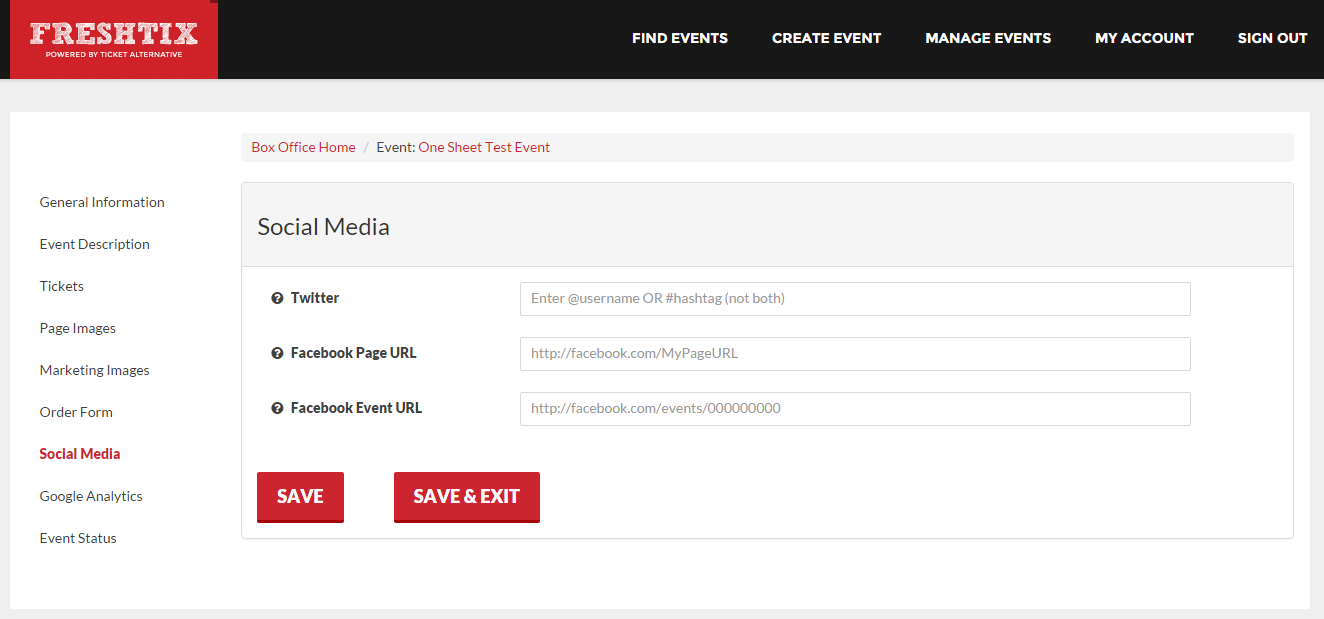Go to Create Event in the navigation bar
Image resolution: width=1324 pixels, height=619 pixels.
tap(827, 38)
